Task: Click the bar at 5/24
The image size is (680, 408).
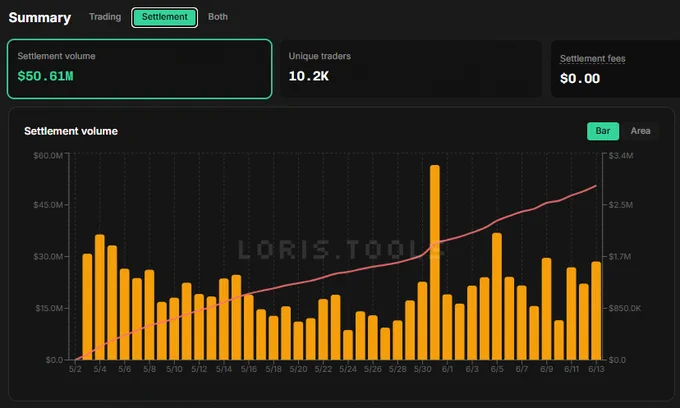Action: coord(348,345)
